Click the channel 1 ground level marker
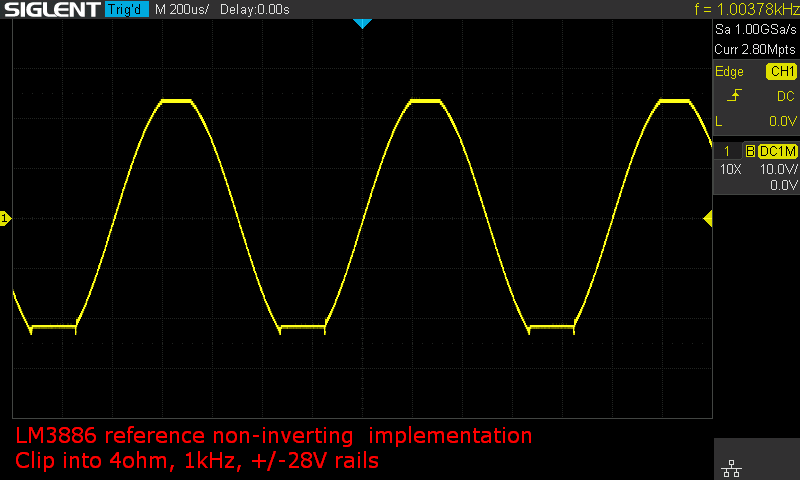Image resolution: width=800 pixels, height=480 pixels. 5,219
